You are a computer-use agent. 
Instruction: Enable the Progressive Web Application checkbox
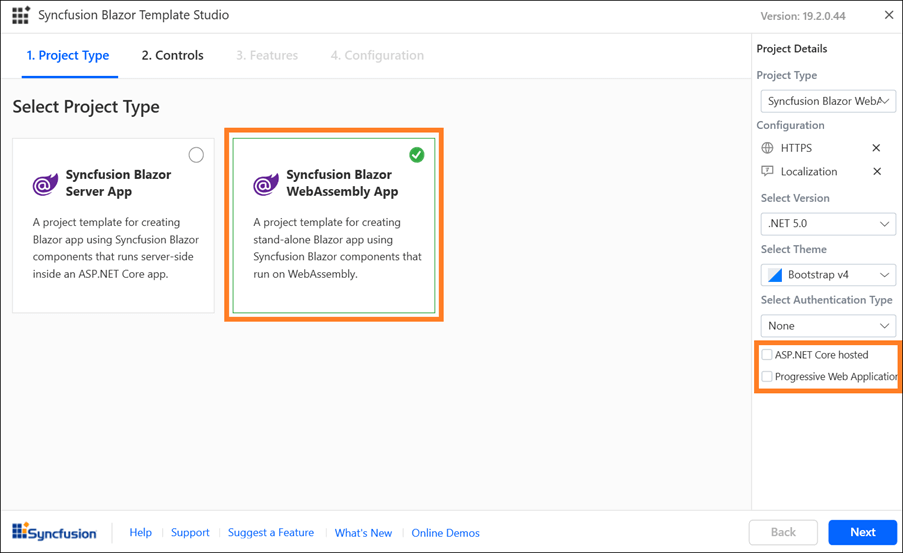[x=767, y=377]
